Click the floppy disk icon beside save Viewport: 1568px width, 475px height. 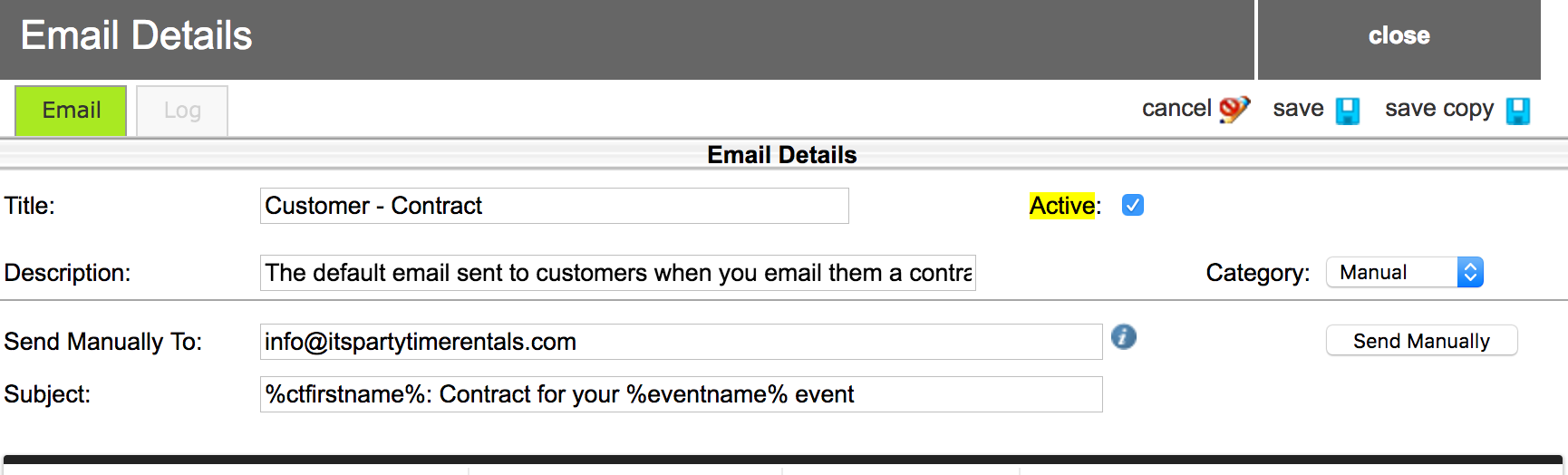pyautogui.click(x=1348, y=111)
